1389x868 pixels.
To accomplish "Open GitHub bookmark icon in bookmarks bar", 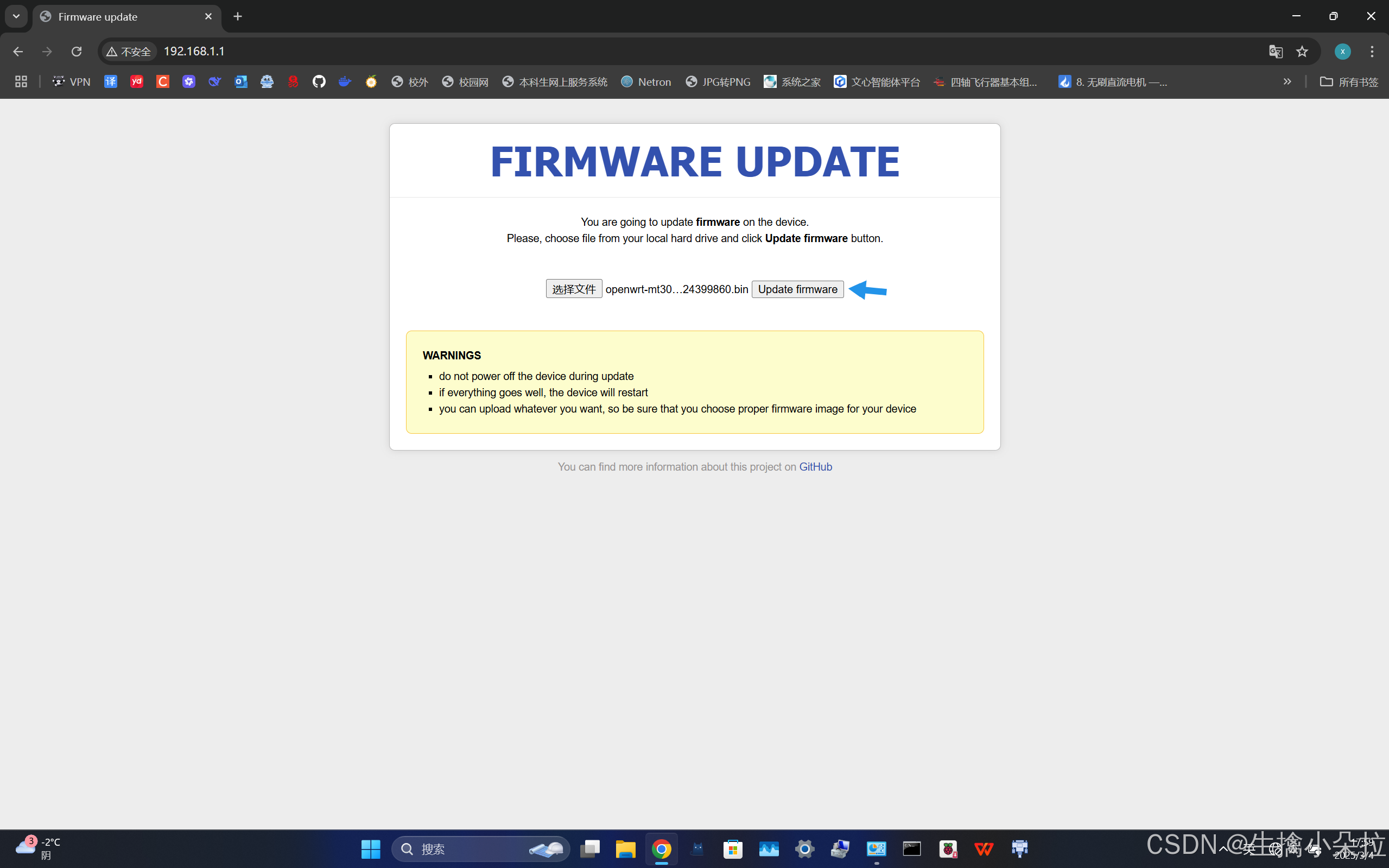I will coord(319,81).
